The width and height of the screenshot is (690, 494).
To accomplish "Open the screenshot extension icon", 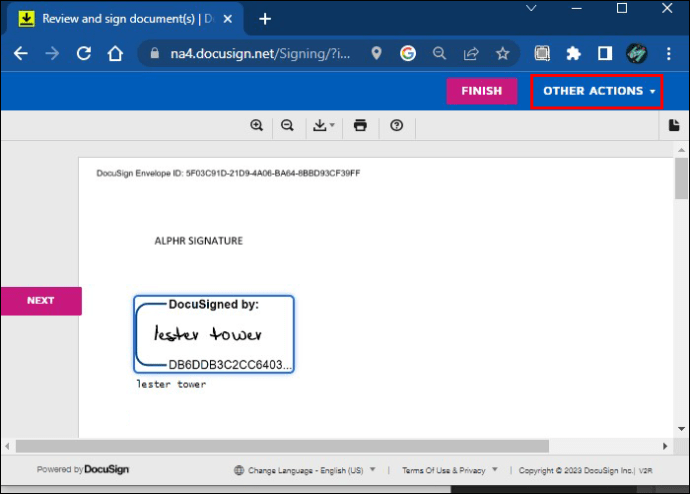I will (542, 54).
